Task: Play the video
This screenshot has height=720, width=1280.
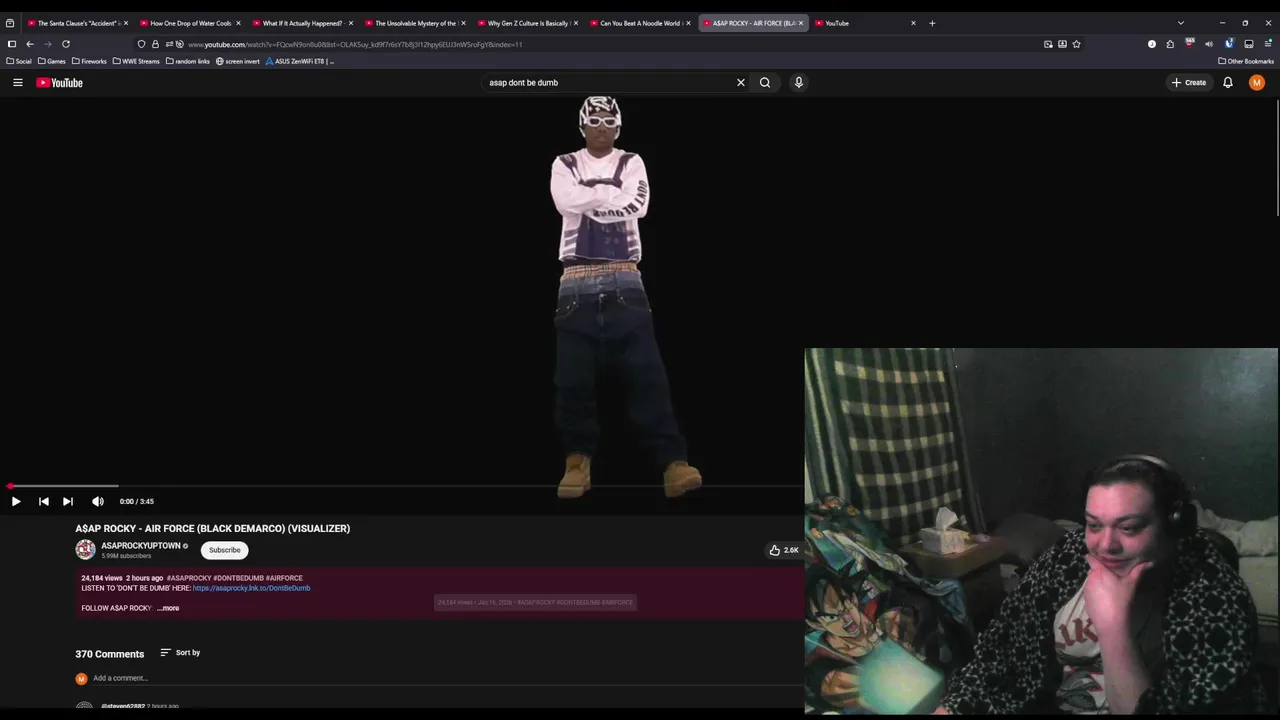Action: (x=16, y=501)
